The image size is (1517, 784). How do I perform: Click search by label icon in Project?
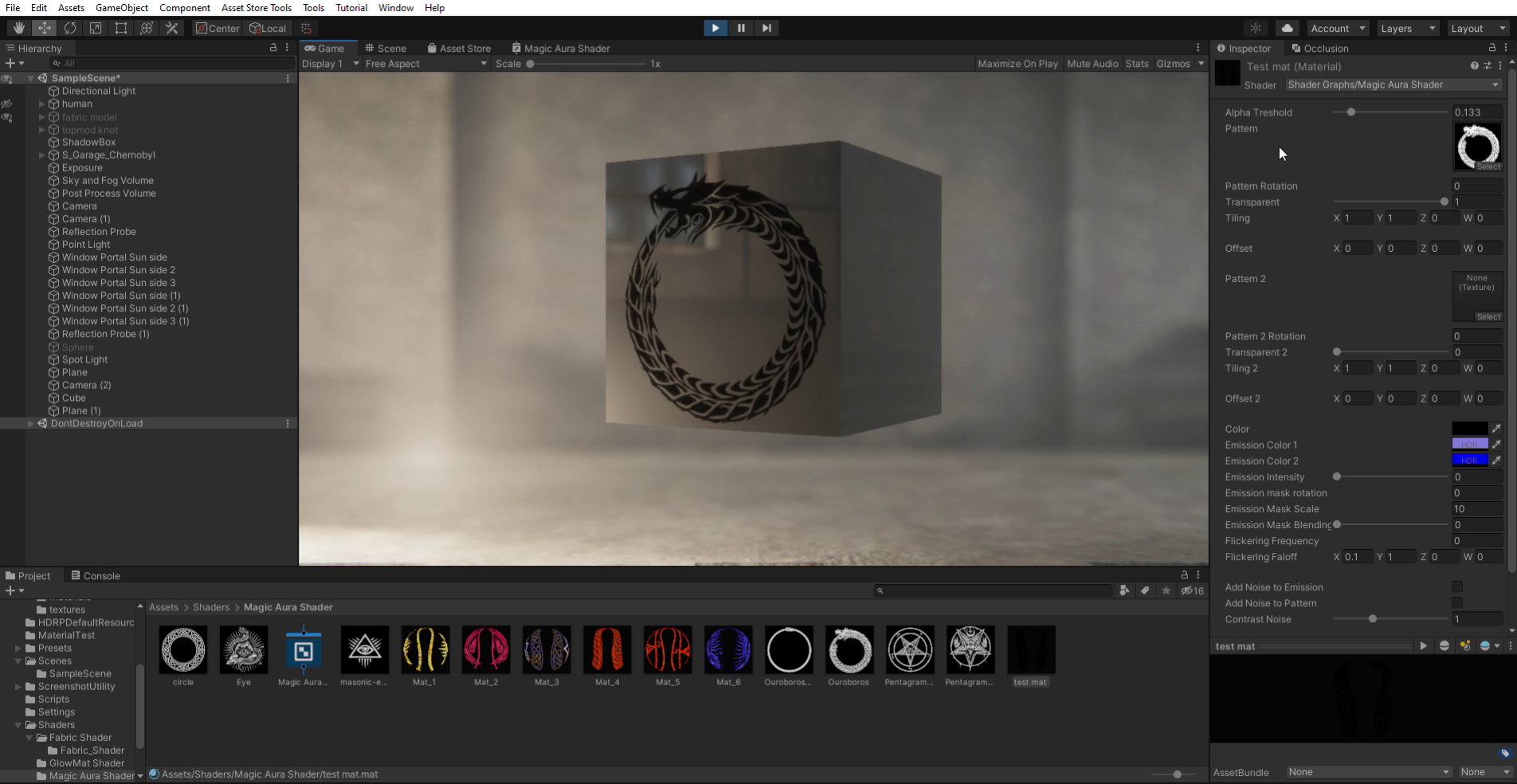[1145, 590]
